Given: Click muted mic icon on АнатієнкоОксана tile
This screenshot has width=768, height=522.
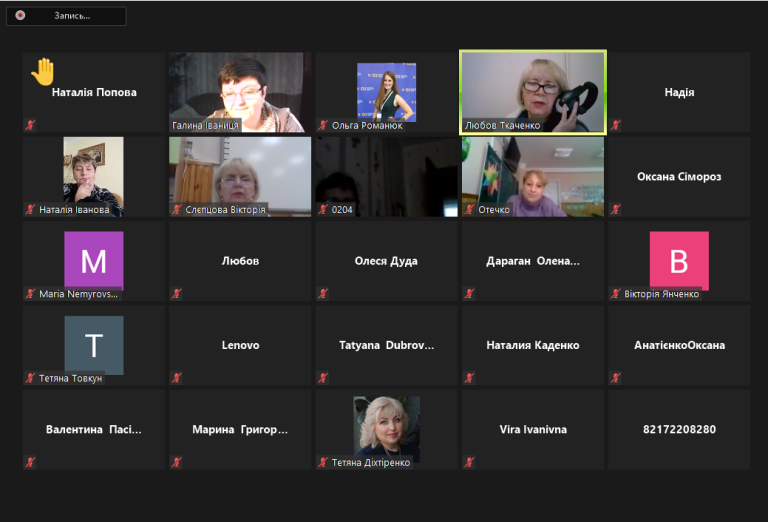Looking at the screenshot, I should (x=616, y=378).
